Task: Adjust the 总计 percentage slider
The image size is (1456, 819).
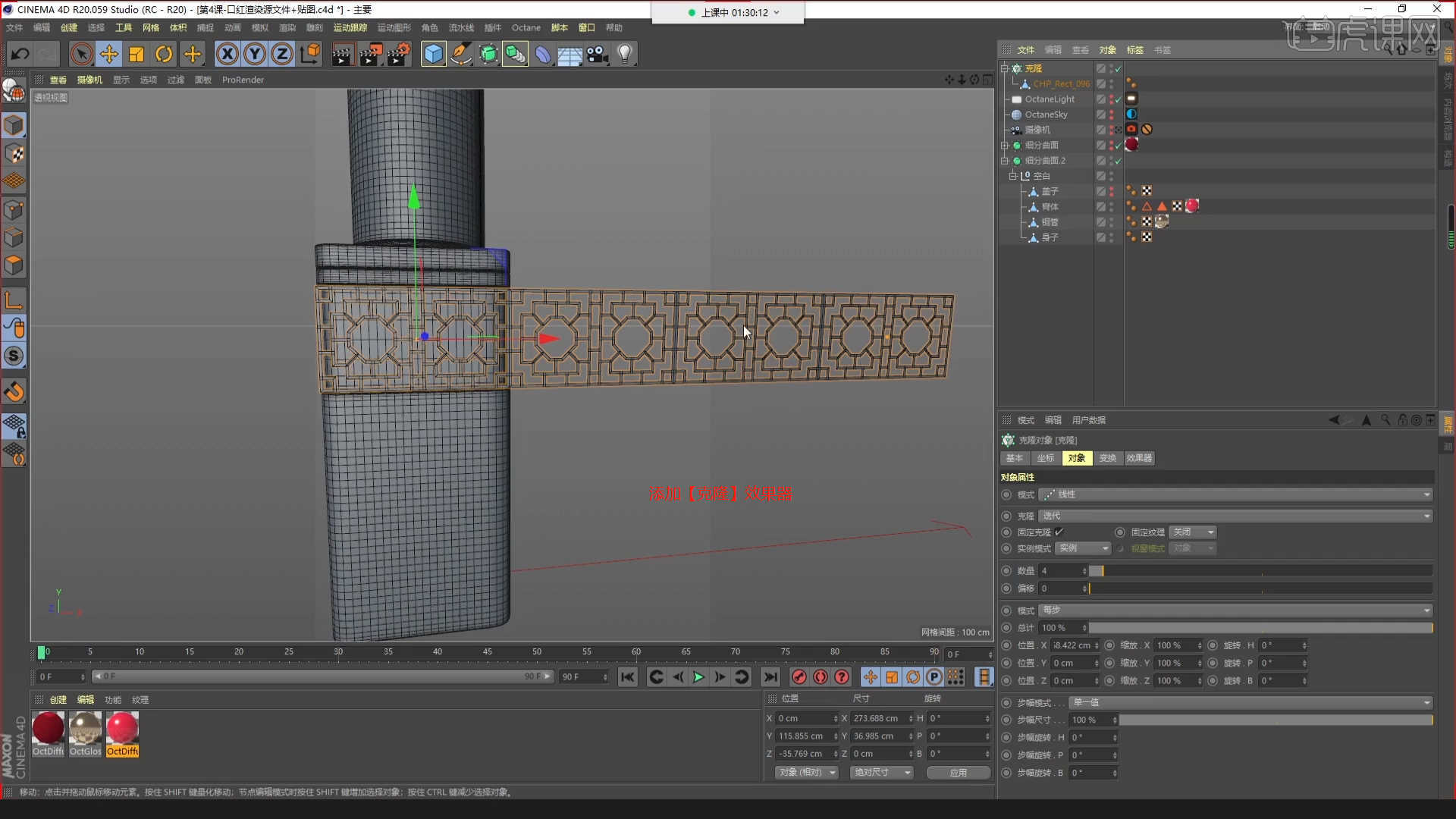Action: (1260, 628)
